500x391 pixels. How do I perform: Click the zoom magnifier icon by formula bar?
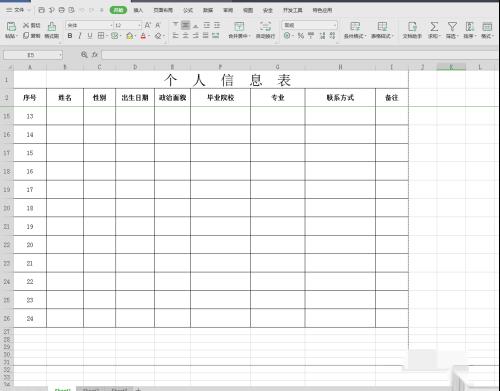[84, 55]
